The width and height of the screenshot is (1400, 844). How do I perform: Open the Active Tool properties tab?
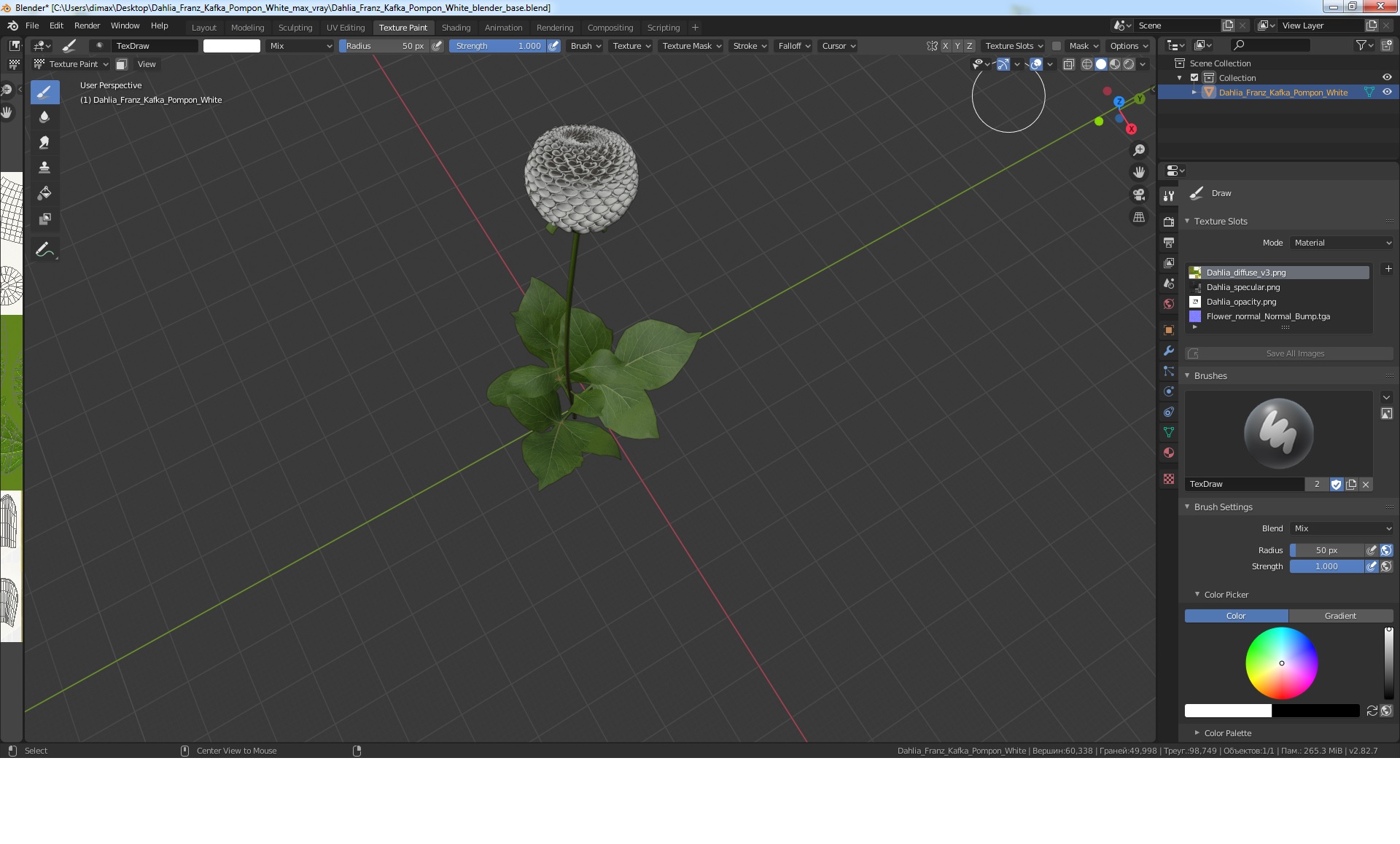1169,195
